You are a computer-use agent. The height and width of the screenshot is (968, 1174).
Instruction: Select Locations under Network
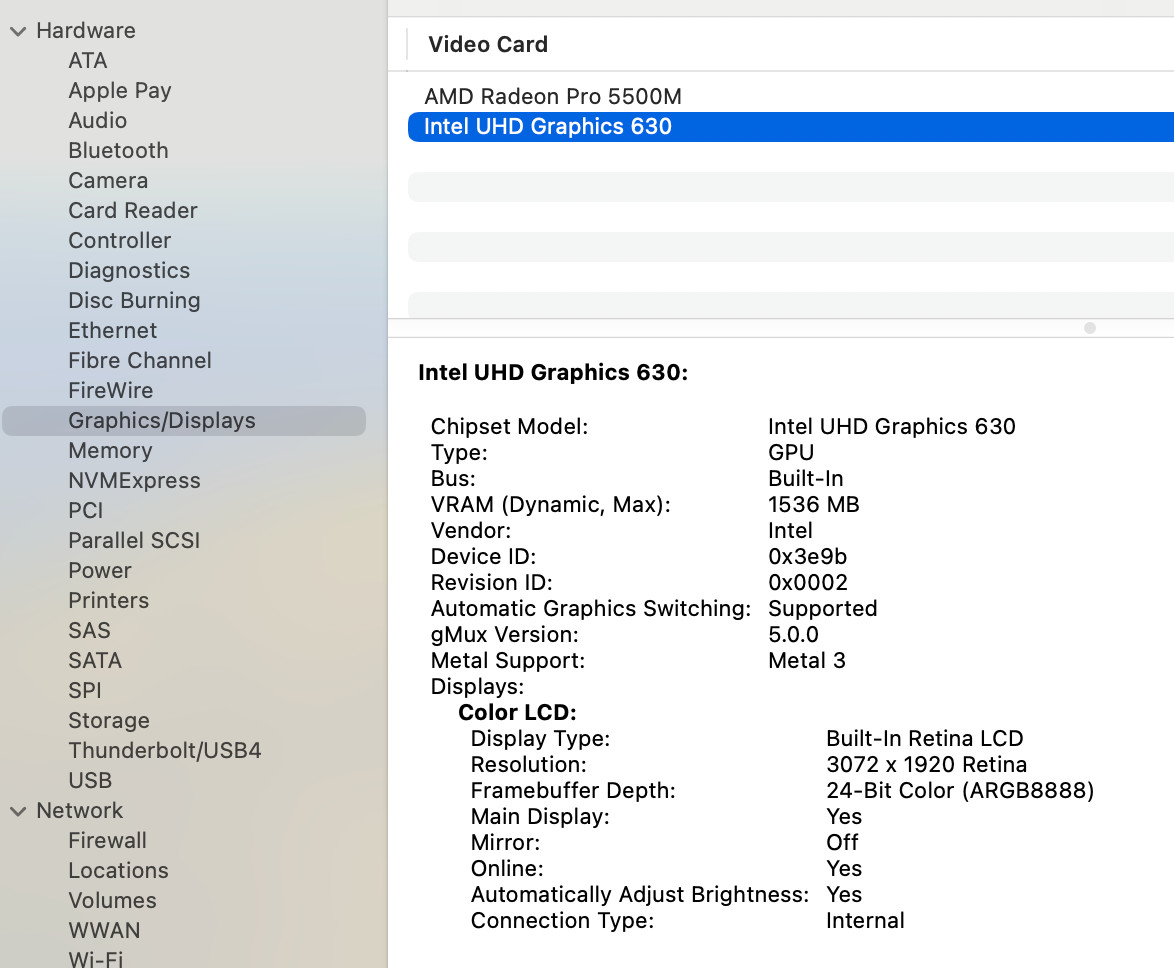coord(118,870)
